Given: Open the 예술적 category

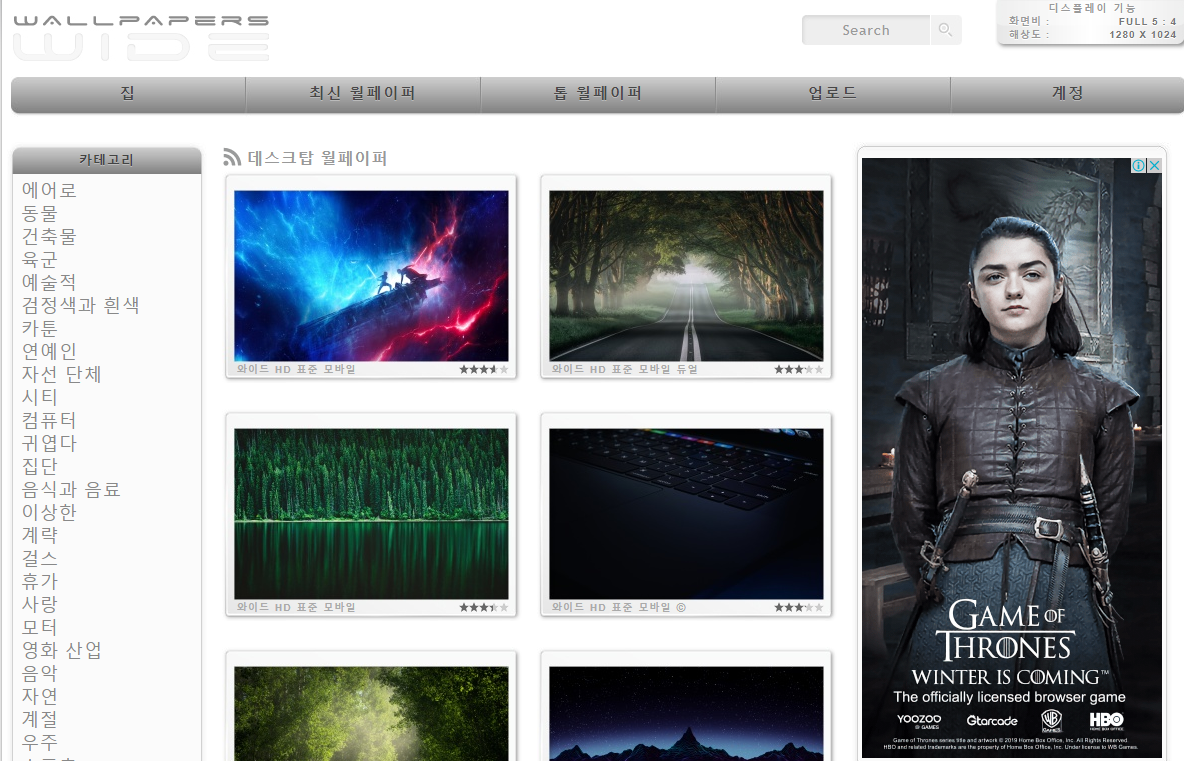Looking at the screenshot, I should [49, 282].
